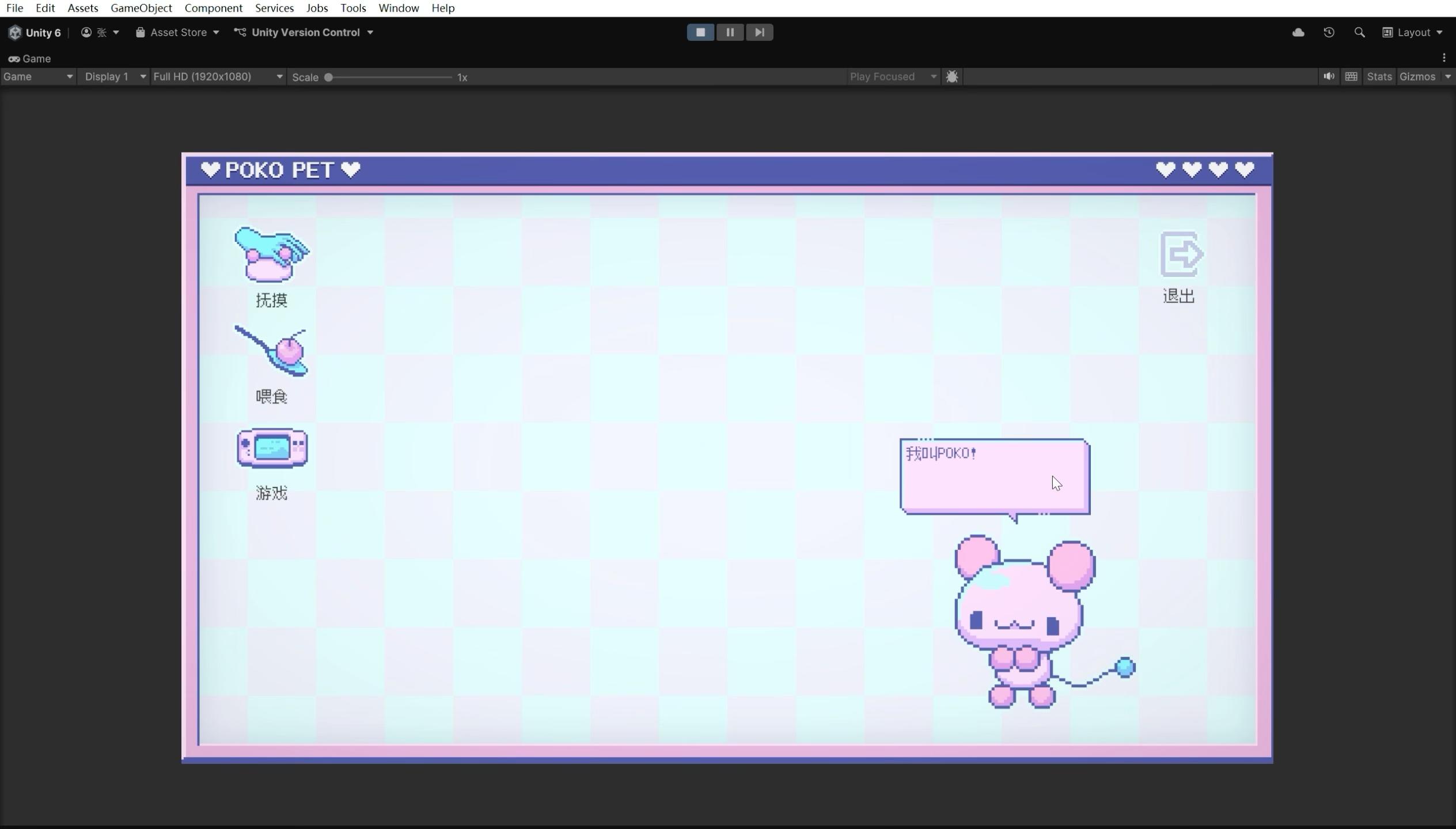This screenshot has width=1456, height=829.
Task: Click the feeding spoon icon (喂食)
Action: pos(271,351)
